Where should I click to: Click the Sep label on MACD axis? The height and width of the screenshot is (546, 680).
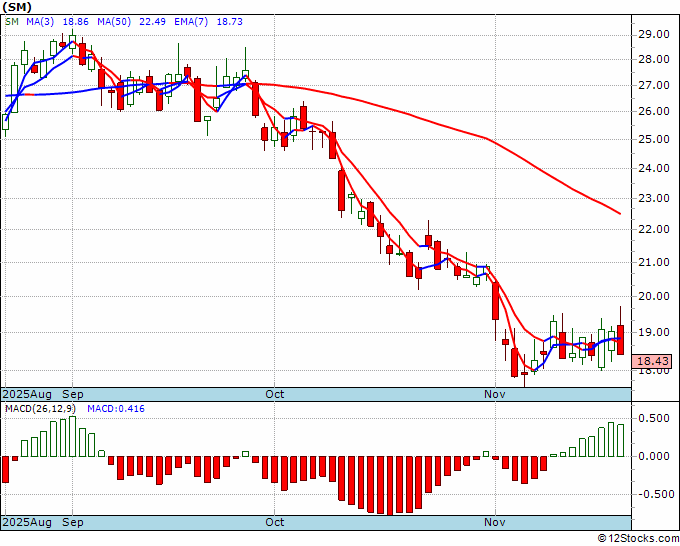coord(72,522)
